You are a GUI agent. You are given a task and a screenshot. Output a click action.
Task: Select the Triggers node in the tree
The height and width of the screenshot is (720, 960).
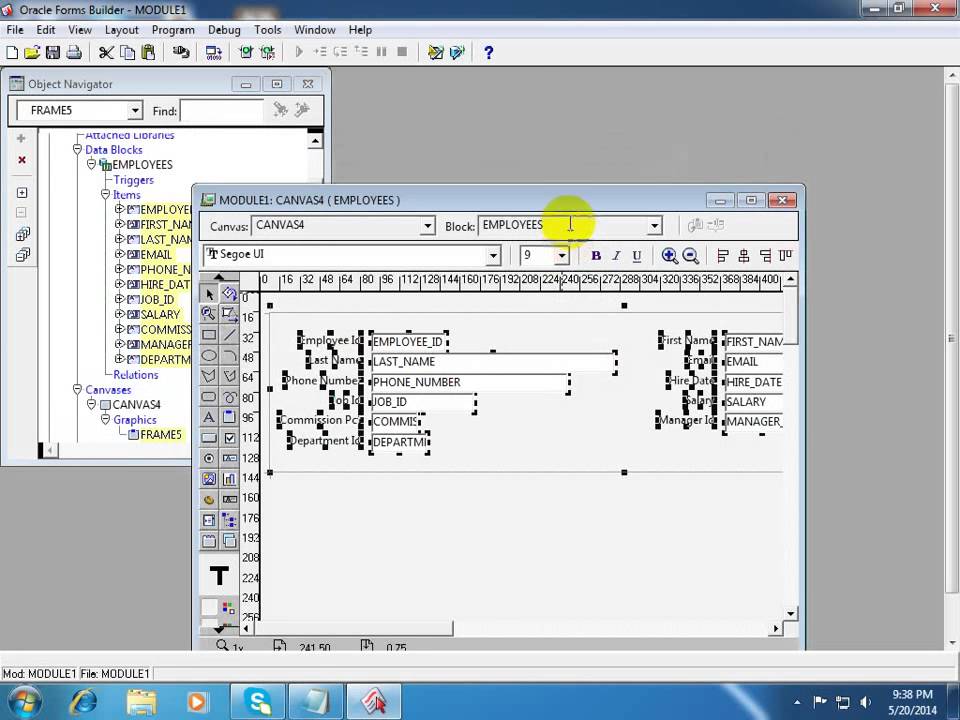click(x=133, y=180)
